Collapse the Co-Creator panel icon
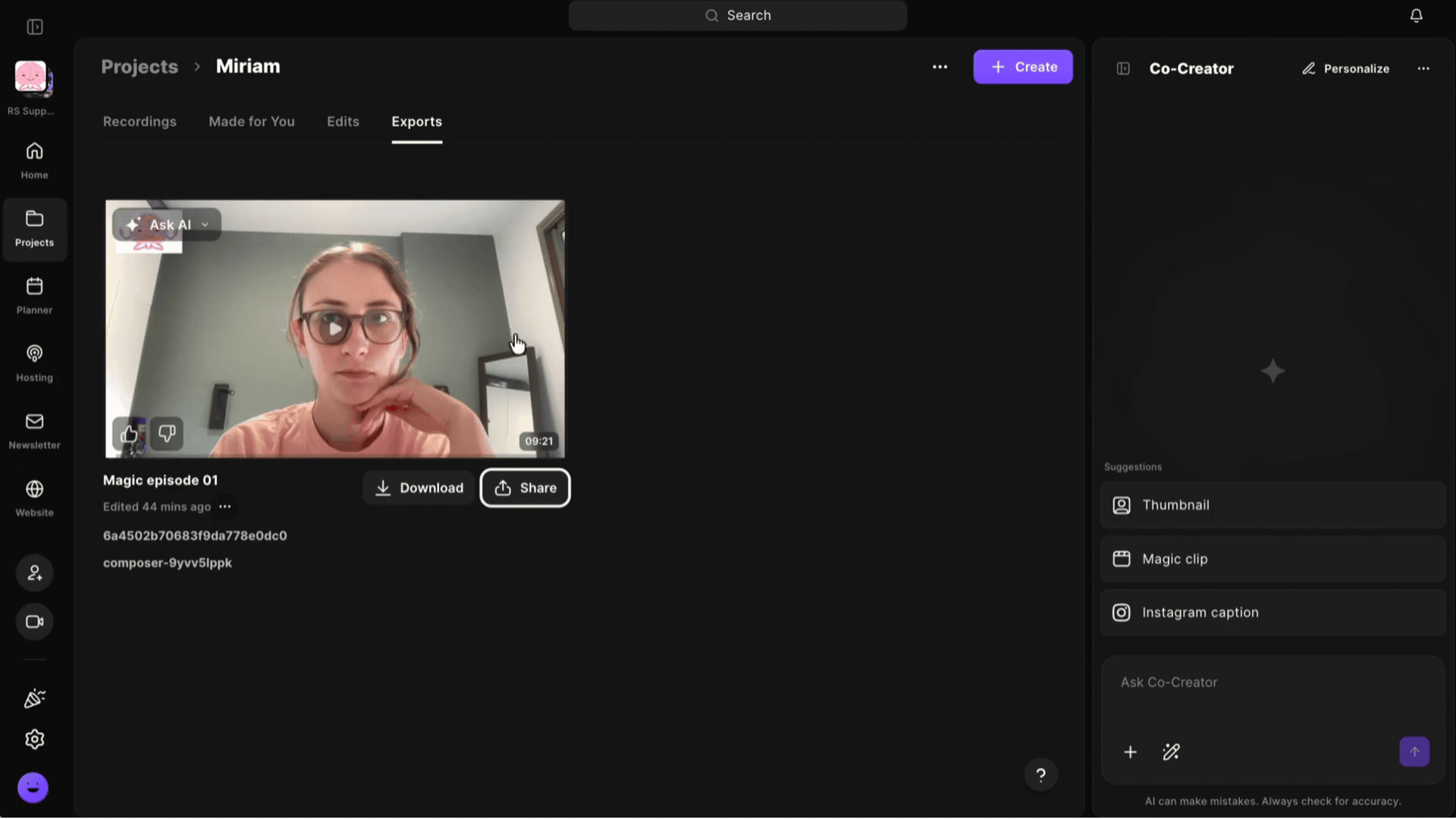The image size is (1456, 819). 1123,68
